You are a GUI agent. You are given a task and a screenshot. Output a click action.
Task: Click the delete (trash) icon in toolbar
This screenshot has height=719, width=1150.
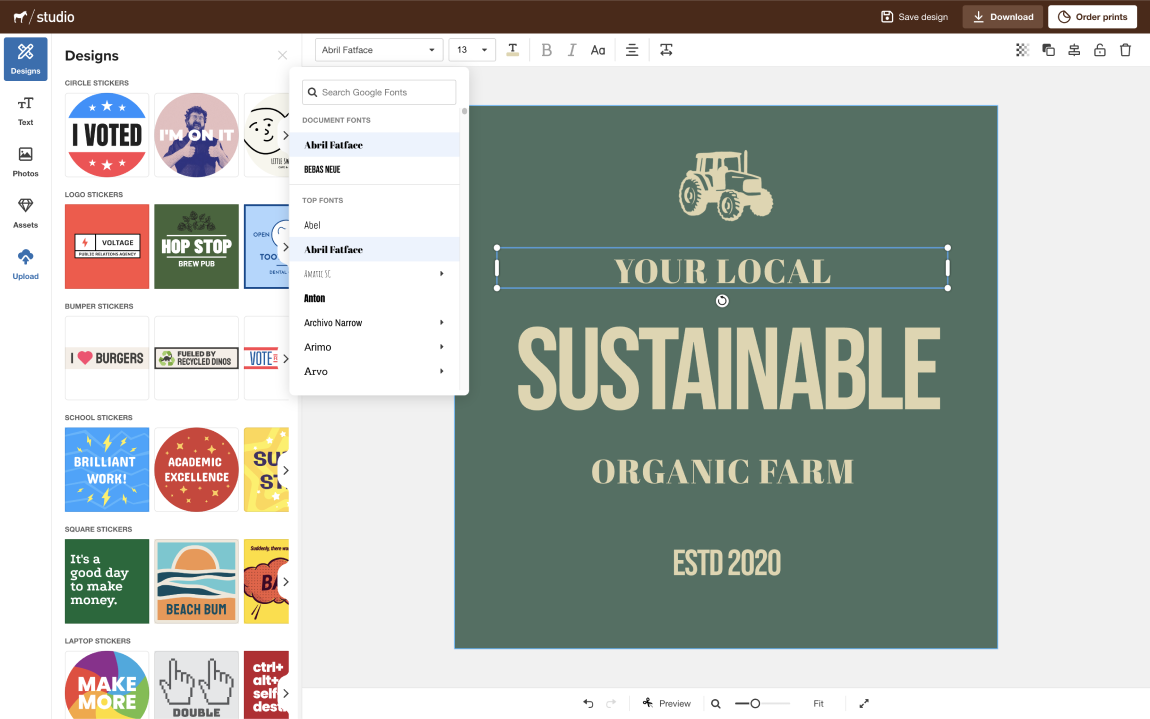click(x=1125, y=50)
